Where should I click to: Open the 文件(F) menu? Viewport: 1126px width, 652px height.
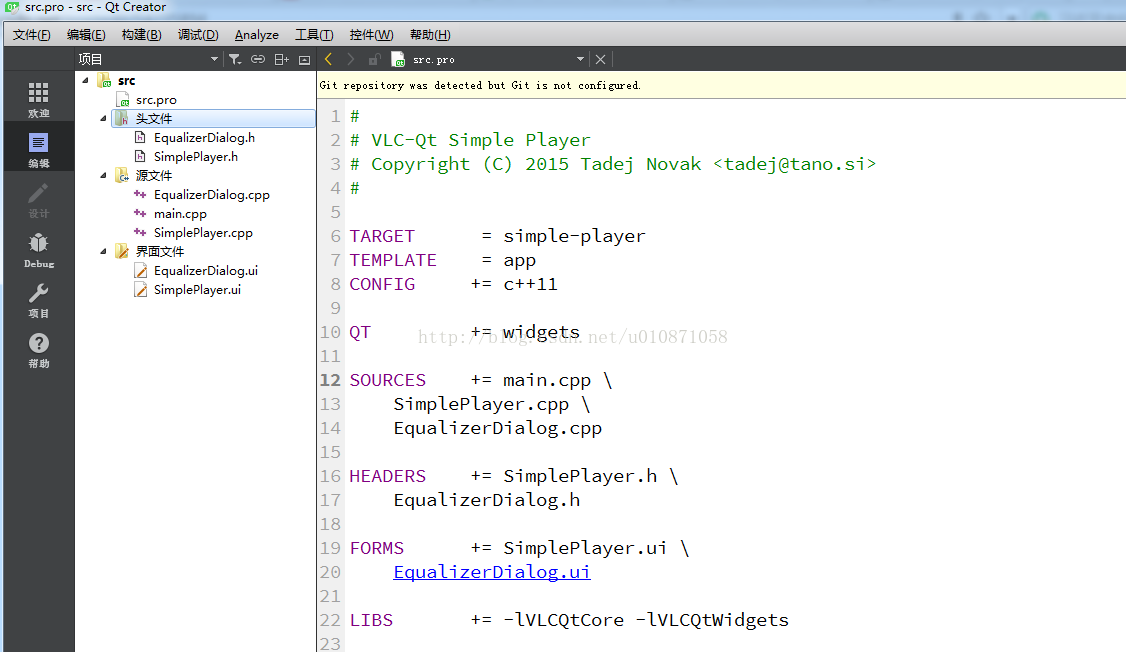point(32,34)
